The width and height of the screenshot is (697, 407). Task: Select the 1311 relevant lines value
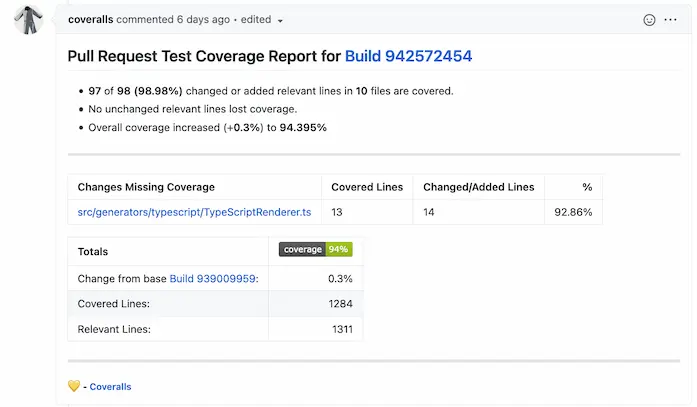341,328
